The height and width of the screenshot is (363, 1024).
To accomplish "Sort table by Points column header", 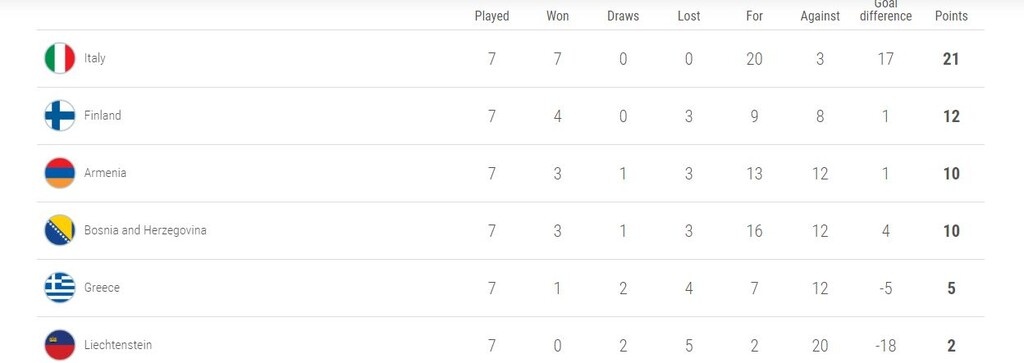I will 951,16.
